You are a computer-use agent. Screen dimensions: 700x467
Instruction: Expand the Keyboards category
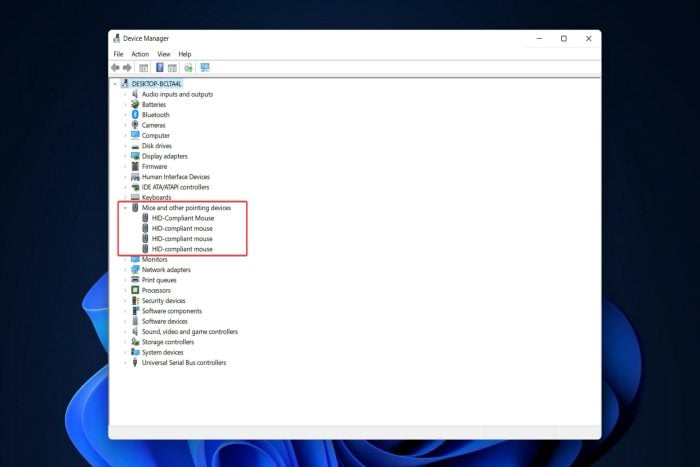tap(125, 197)
